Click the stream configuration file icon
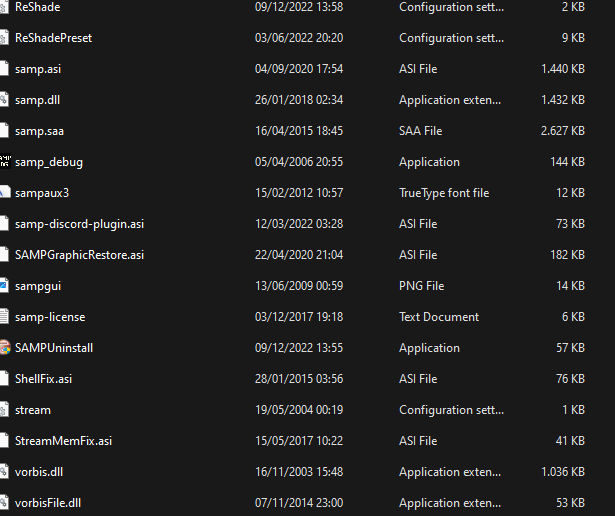615x516 pixels. point(4,409)
